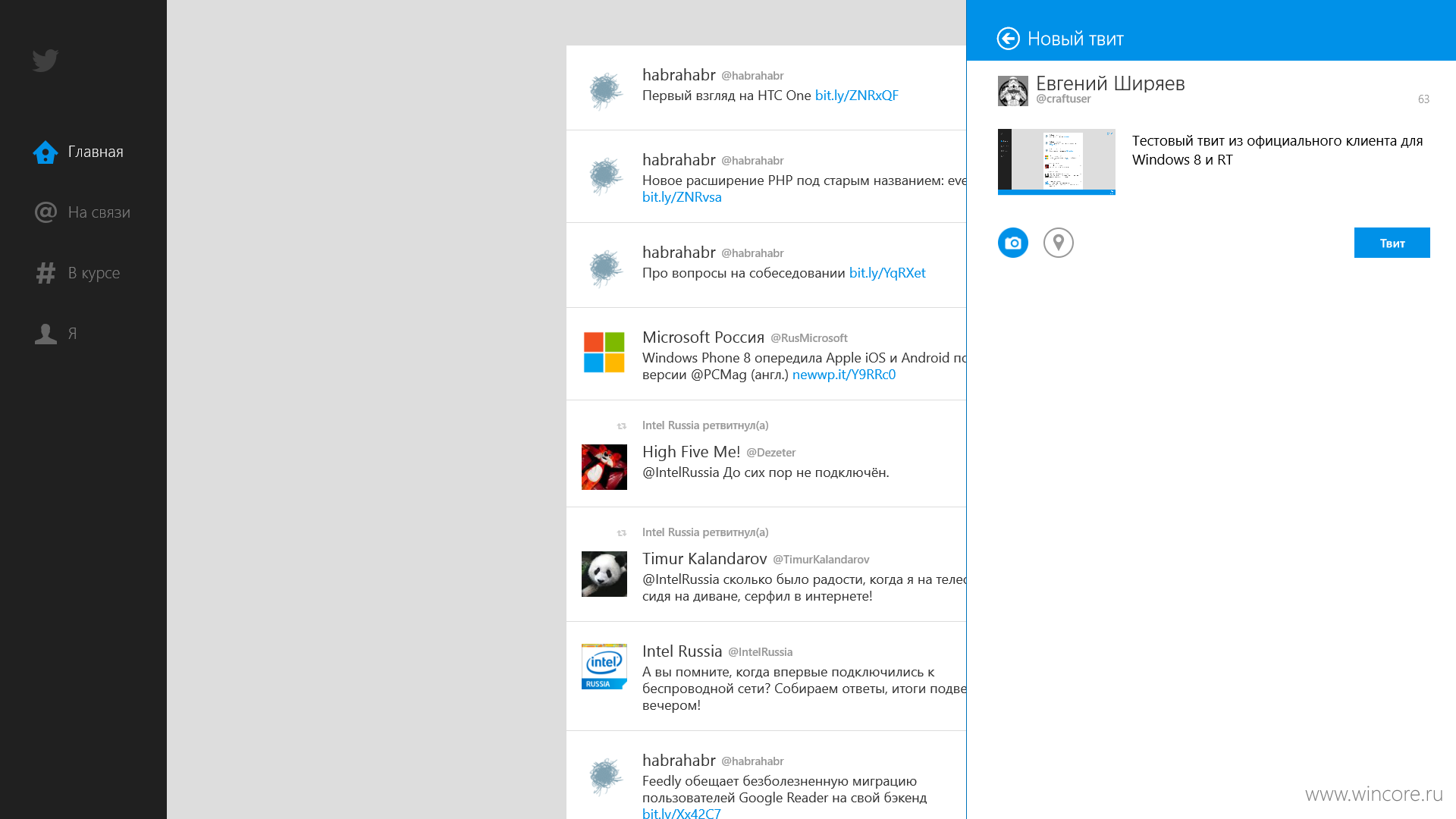This screenshot has width=1456, height=819.
Task: Click the @ mentions icon
Action: [45, 212]
